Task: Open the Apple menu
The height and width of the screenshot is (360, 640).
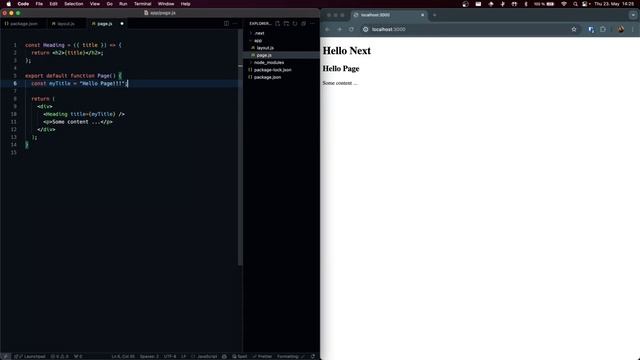Action: click(x=9, y=4)
